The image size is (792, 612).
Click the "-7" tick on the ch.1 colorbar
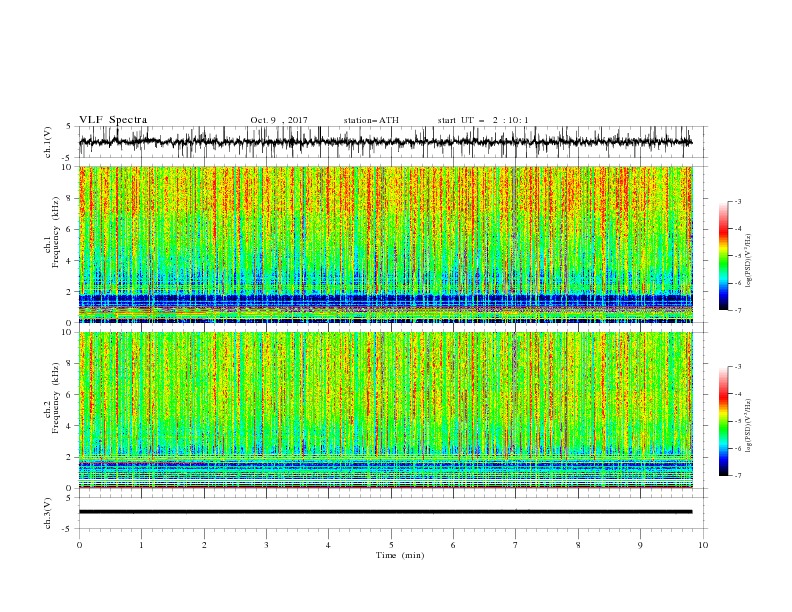click(x=737, y=310)
